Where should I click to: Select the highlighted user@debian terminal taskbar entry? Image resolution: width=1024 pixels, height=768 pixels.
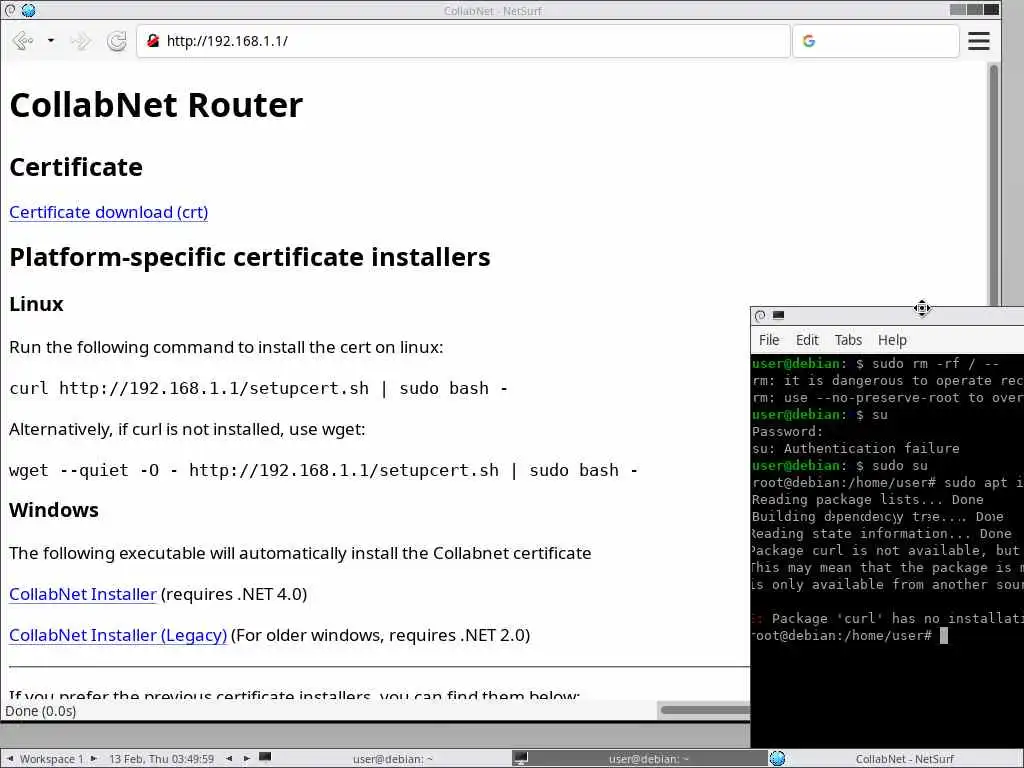[640, 759]
